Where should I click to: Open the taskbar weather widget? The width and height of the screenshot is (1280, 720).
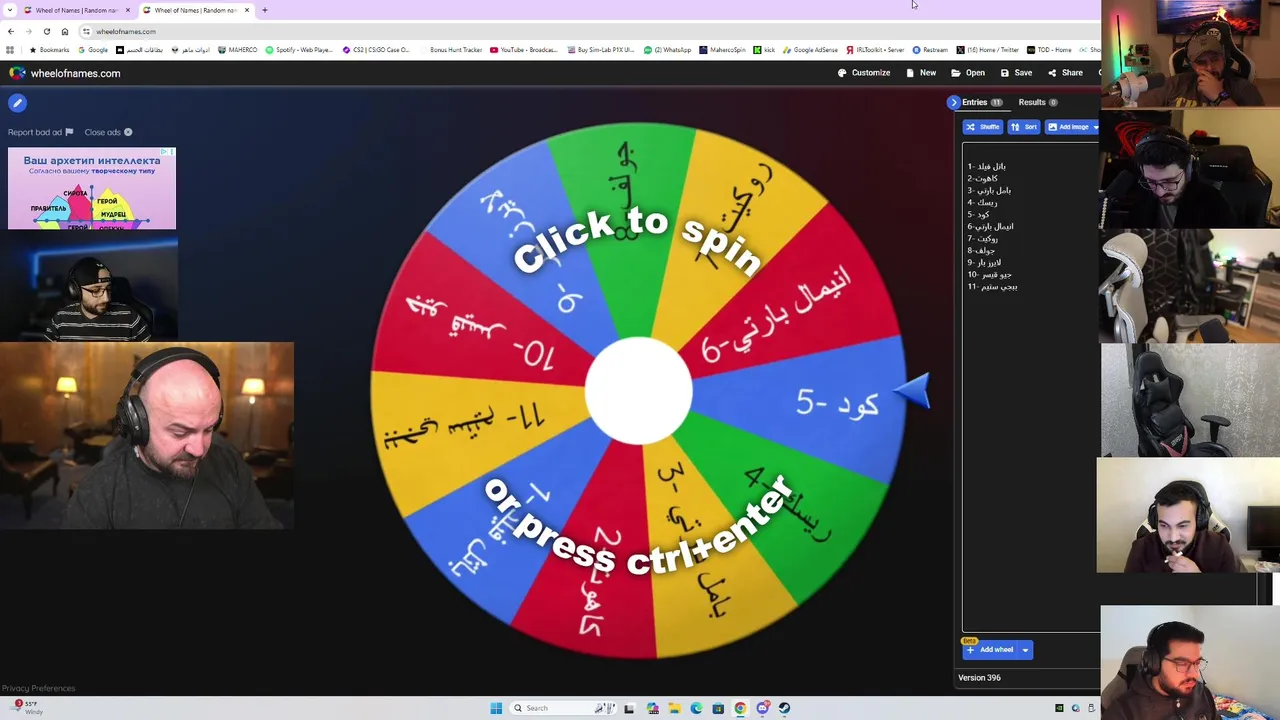coord(28,708)
